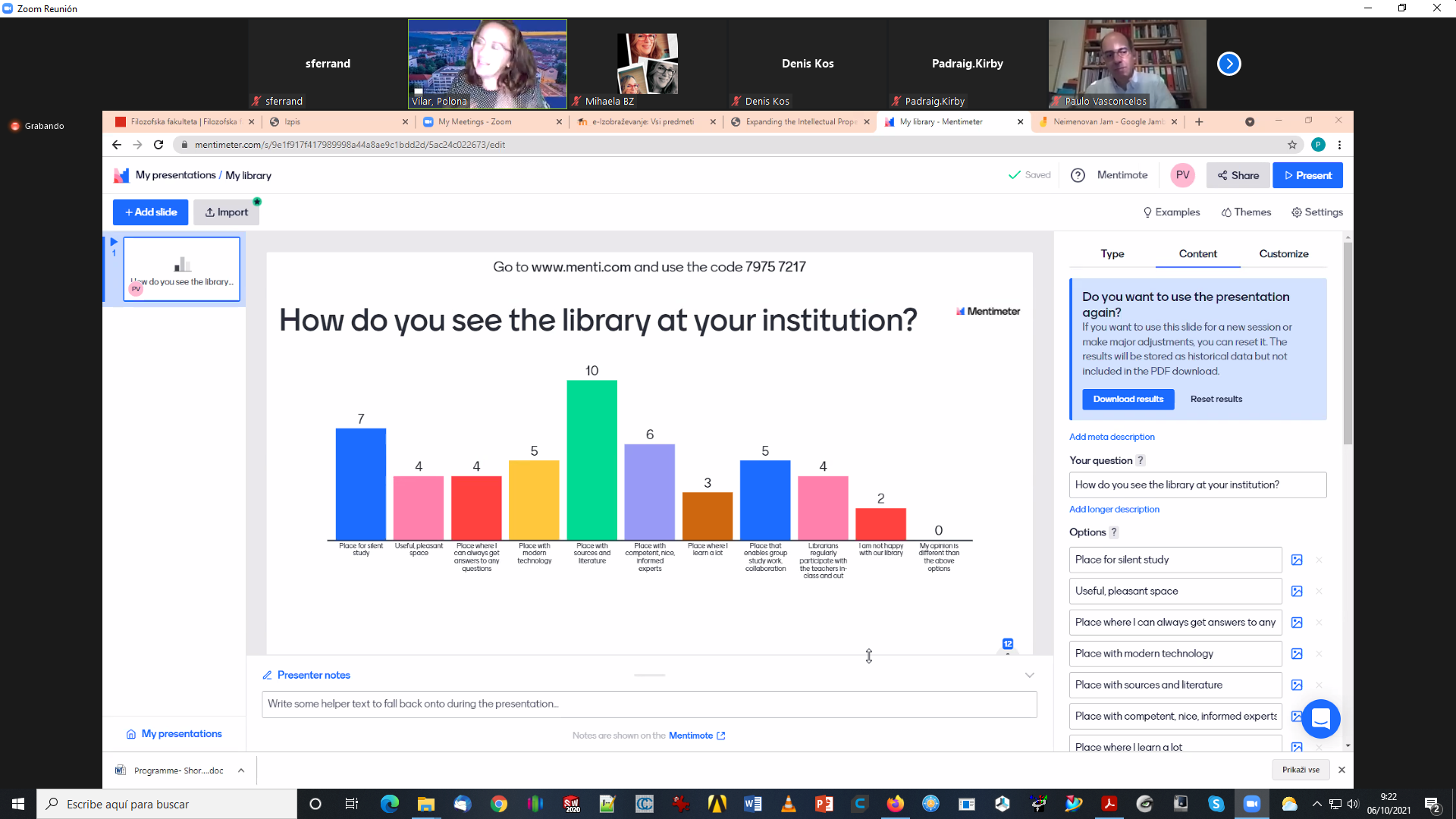Open the browser tab search dropdown arrow
1456x819 pixels.
click(x=1250, y=122)
